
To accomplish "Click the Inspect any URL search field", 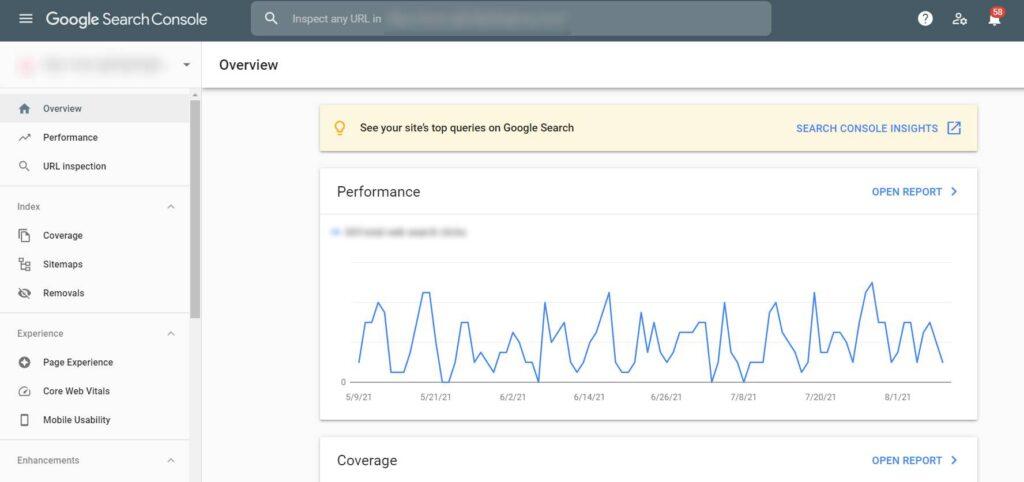I will click(x=511, y=18).
